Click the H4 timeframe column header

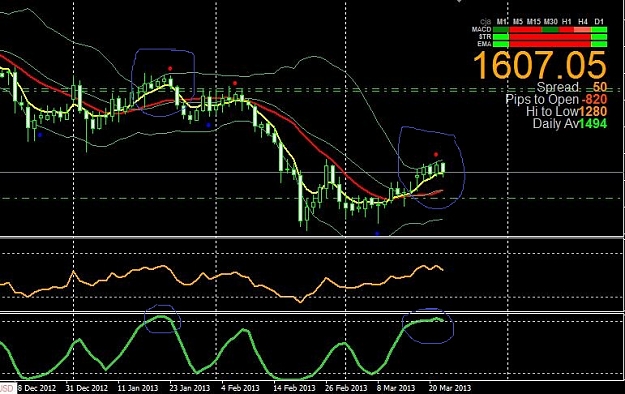tap(583, 22)
